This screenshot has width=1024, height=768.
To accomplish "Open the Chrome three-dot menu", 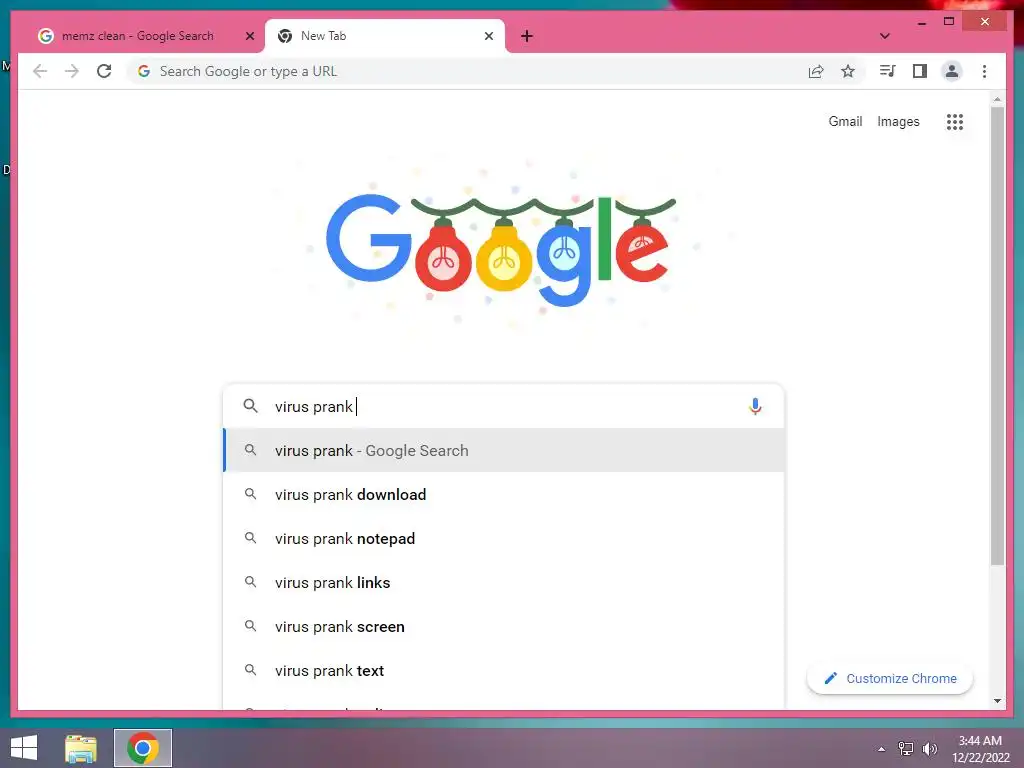I will pyautogui.click(x=984, y=71).
